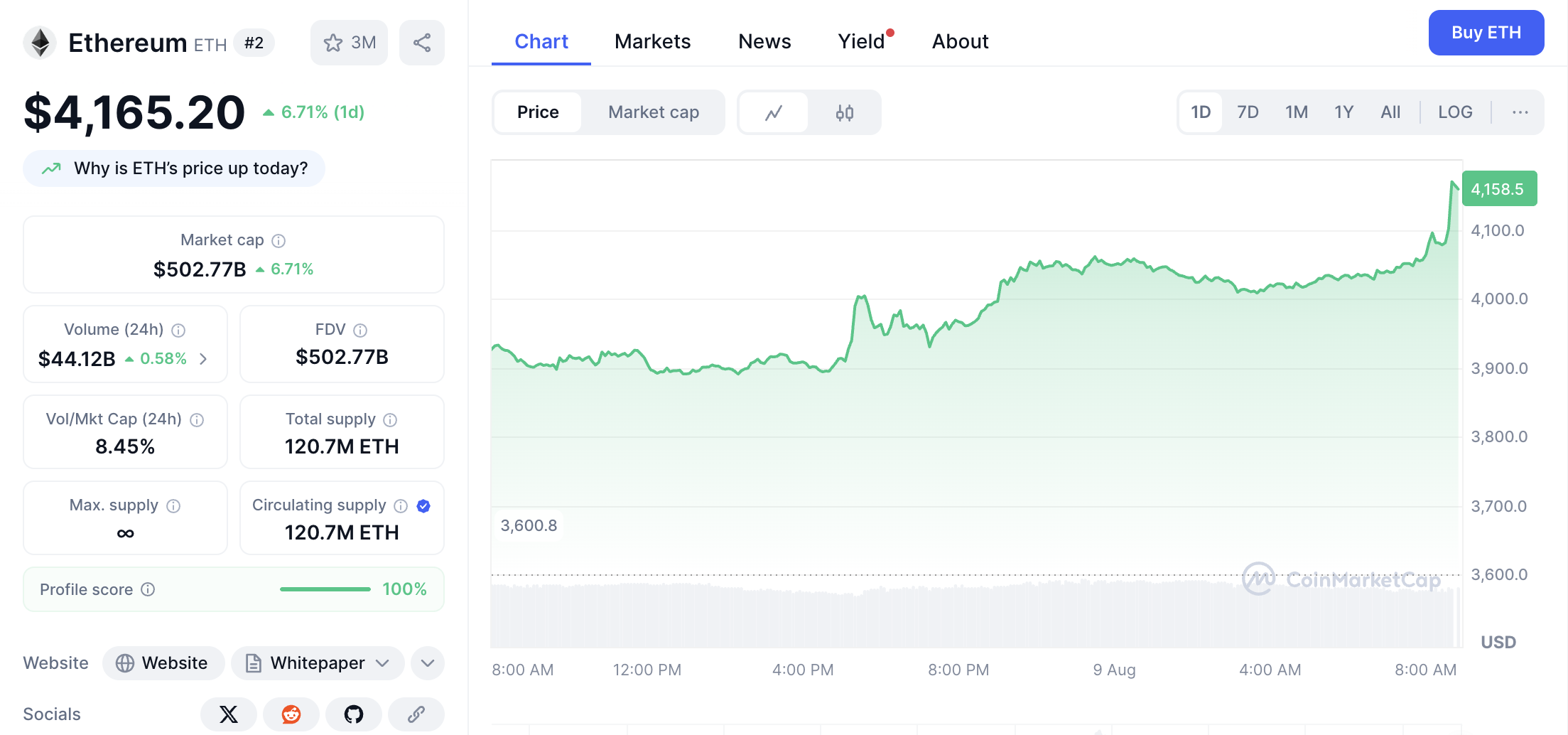The width and height of the screenshot is (1568, 735).
Task: Select the All time range
Action: [1390, 112]
